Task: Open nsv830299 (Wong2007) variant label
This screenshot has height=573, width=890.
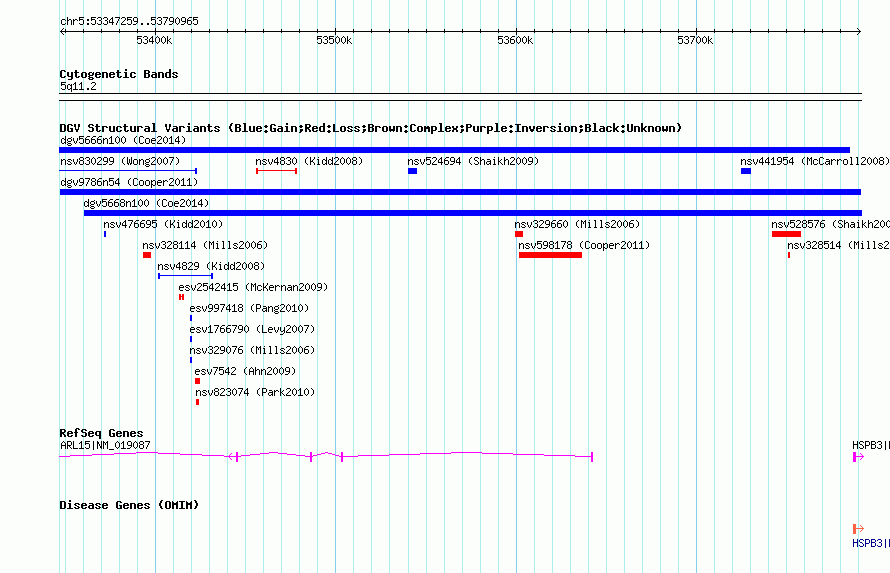Action: pos(120,161)
